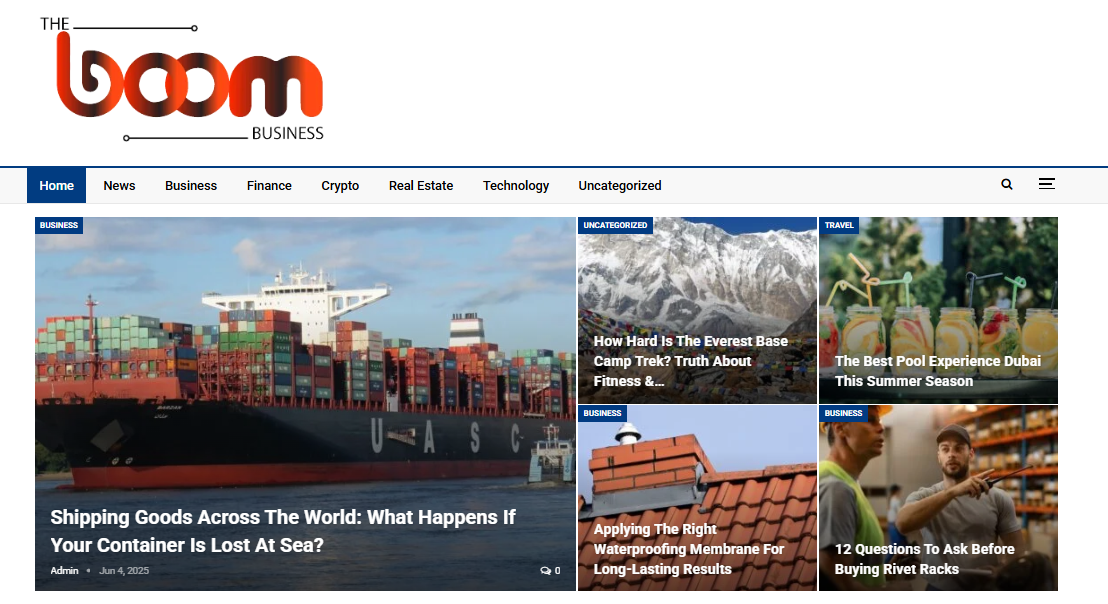The image size is (1108, 604).
Task: Open the hamburger side menu icon
Action: 1047,184
